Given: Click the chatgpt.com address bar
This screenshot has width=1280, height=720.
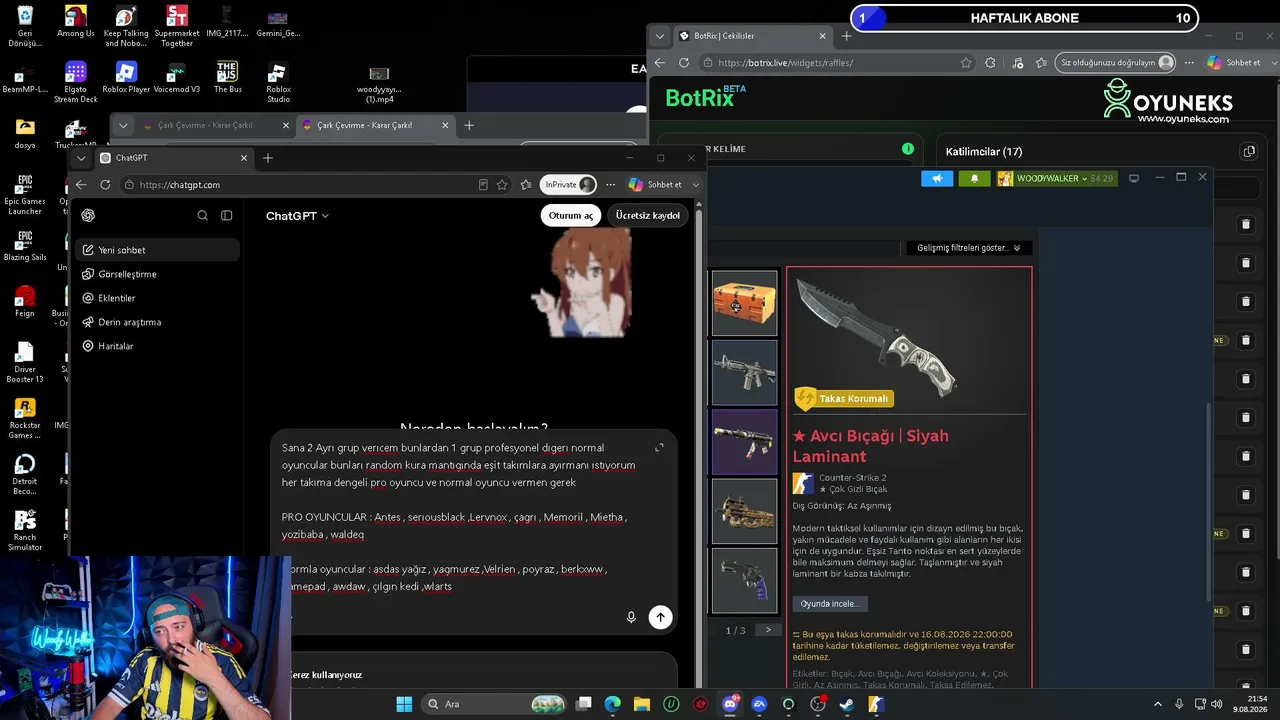Looking at the screenshot, I should (x=300, y=185).
